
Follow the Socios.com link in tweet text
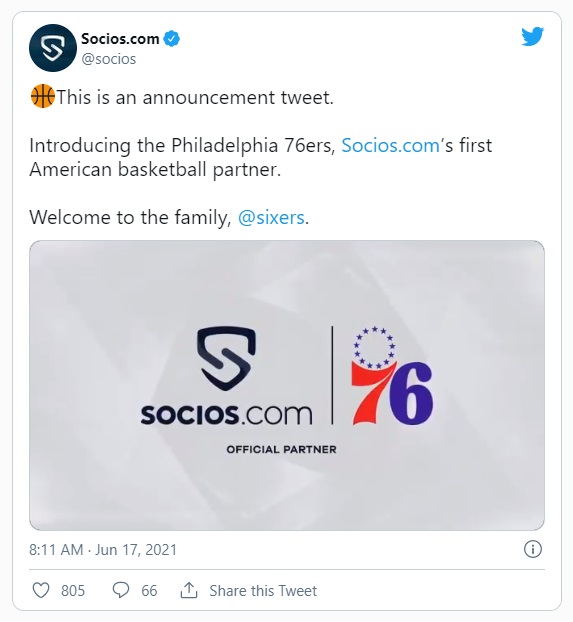tap(390, 145)
